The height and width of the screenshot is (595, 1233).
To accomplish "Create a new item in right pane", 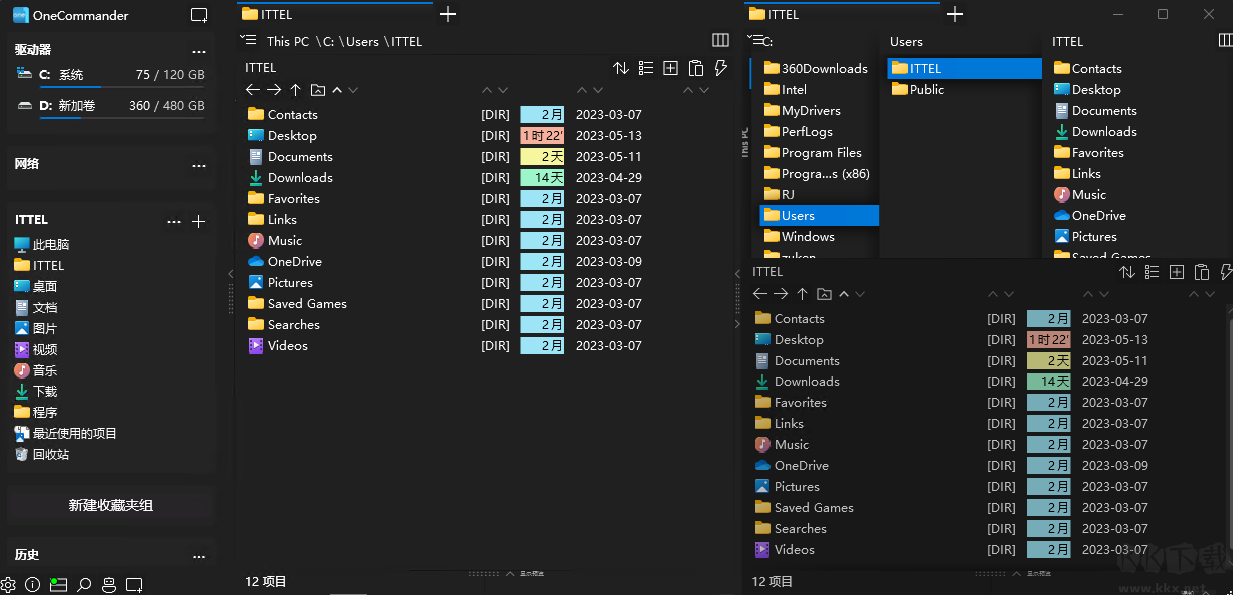I will (1177, 272).
